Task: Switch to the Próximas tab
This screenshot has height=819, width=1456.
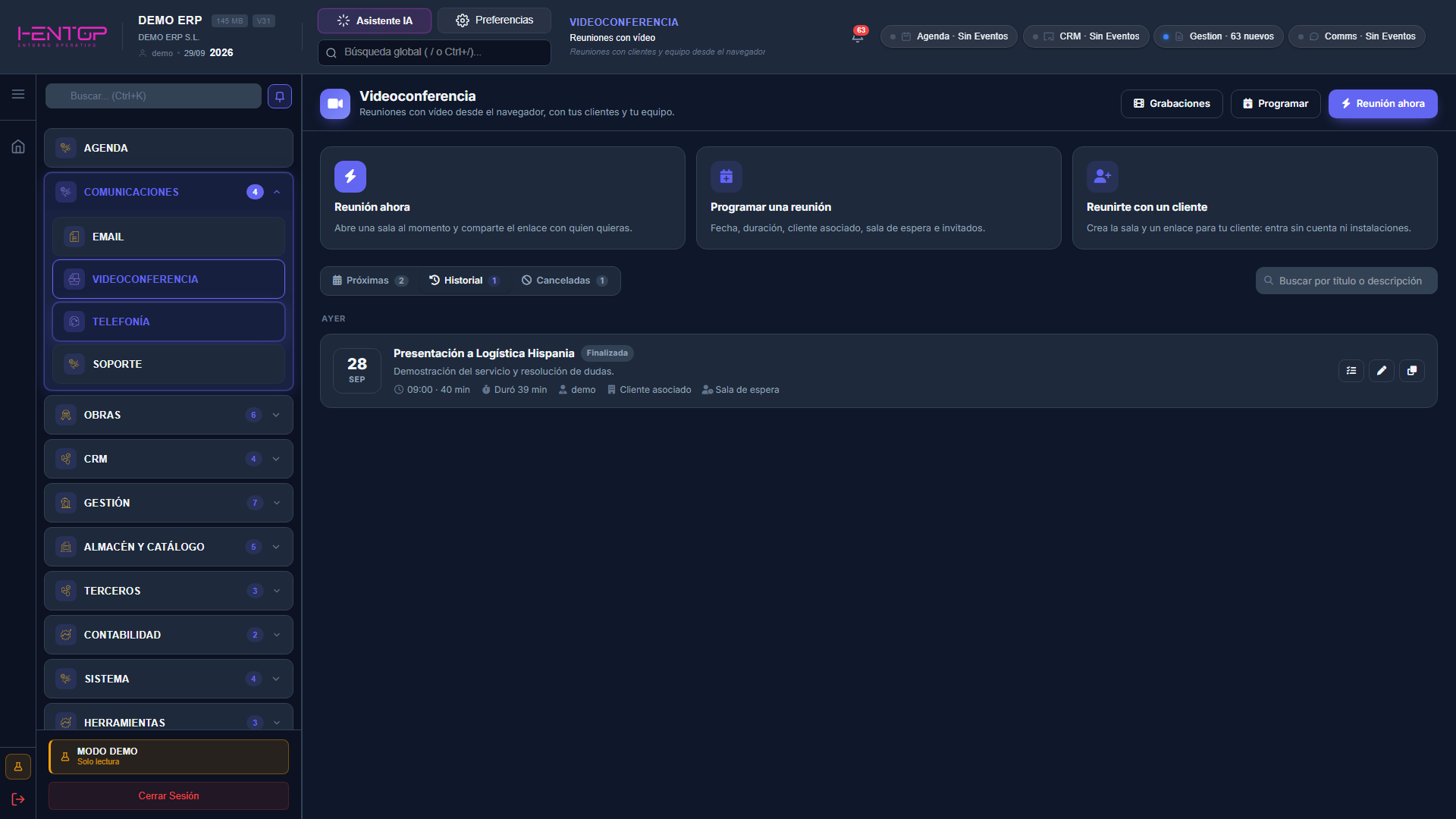Action: (x=370, y=281)
